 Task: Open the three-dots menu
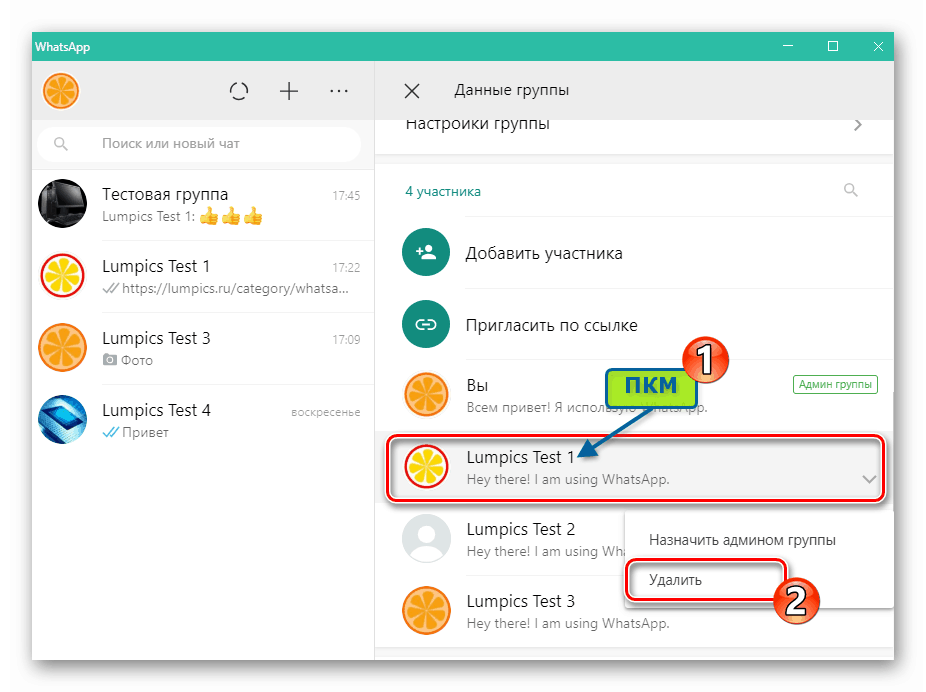pos(339,91)
